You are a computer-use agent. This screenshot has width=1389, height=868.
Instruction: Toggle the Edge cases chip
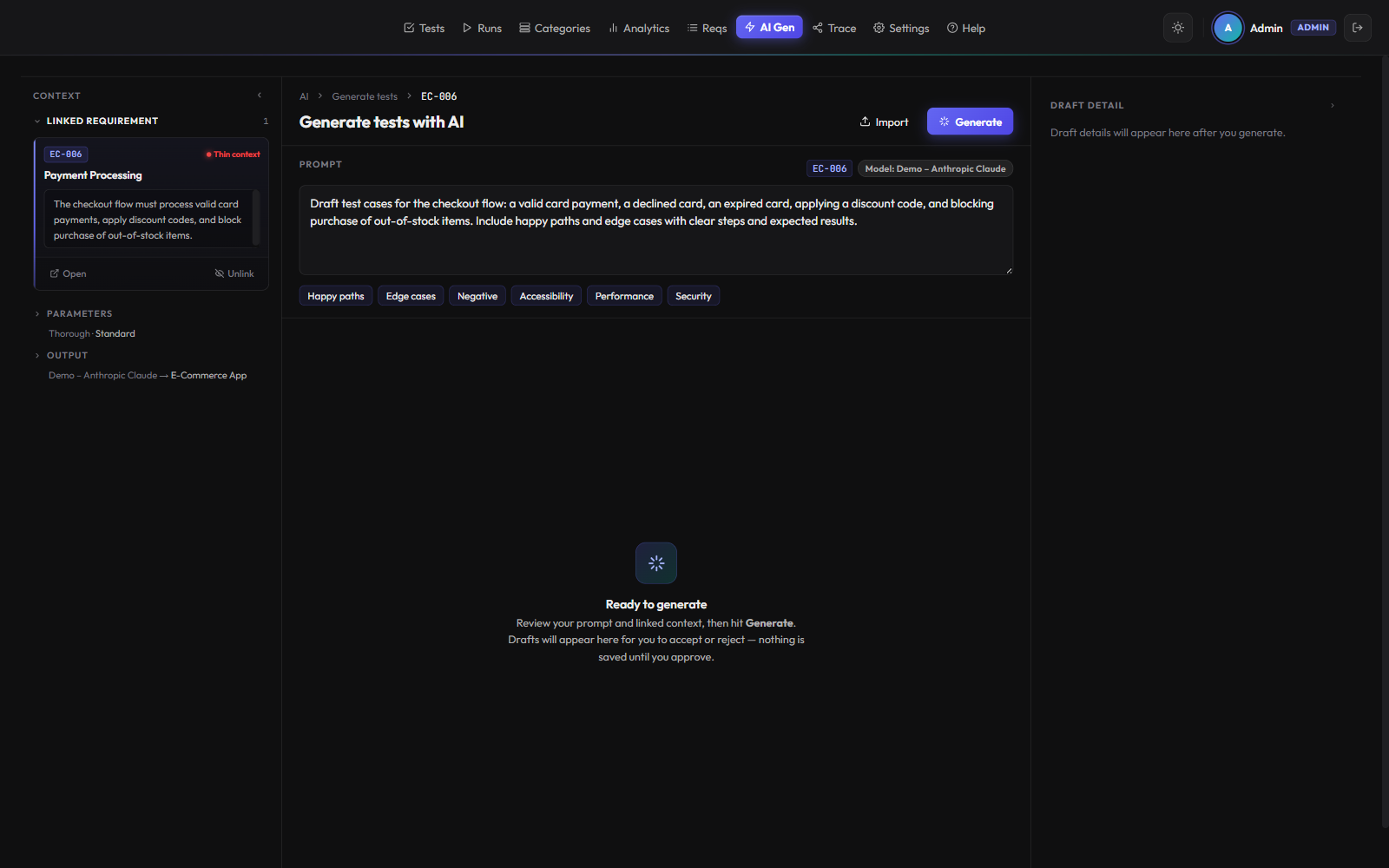(411, 296)
